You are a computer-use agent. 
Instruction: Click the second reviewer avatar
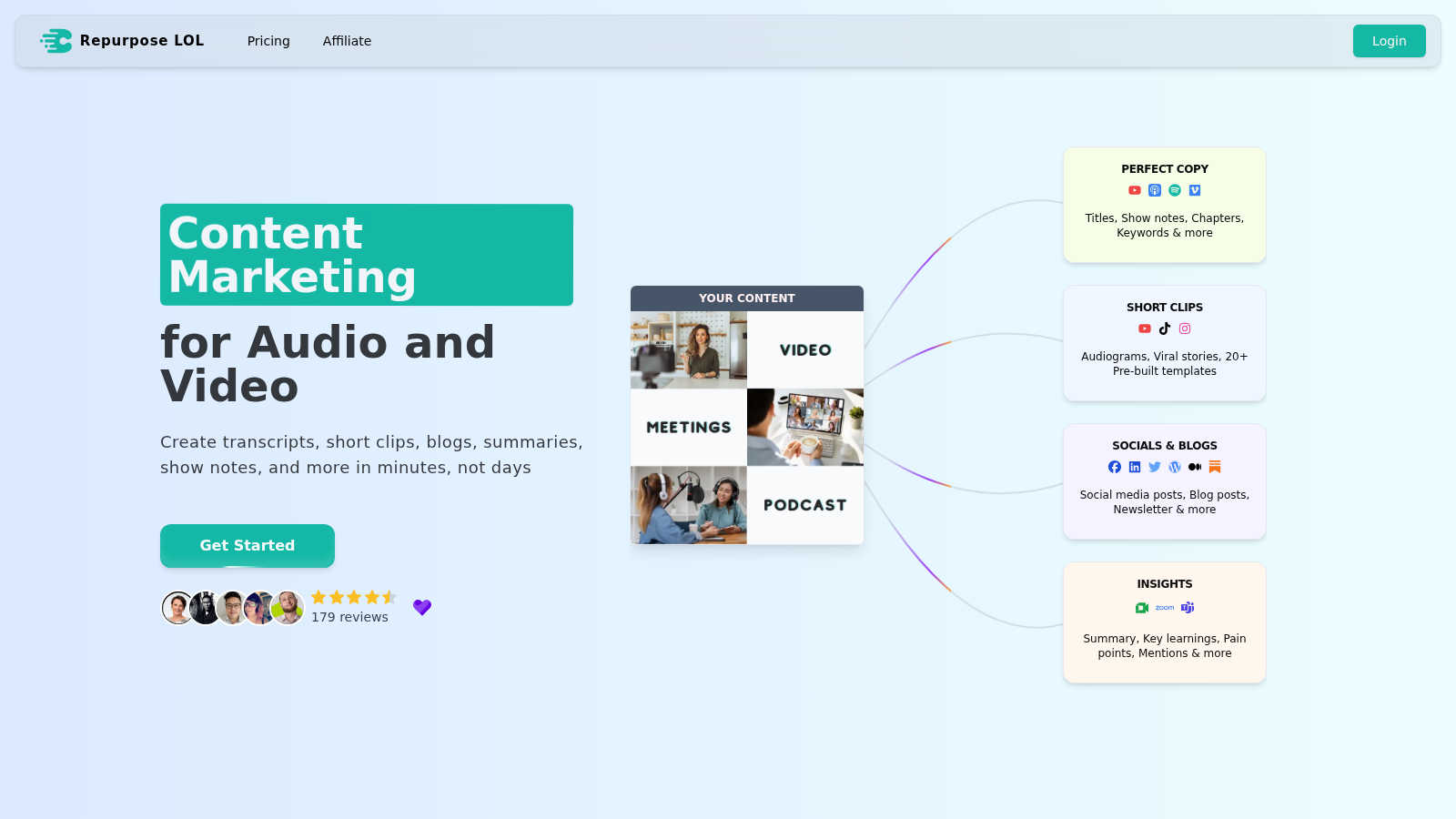click(x=206, y=608)
